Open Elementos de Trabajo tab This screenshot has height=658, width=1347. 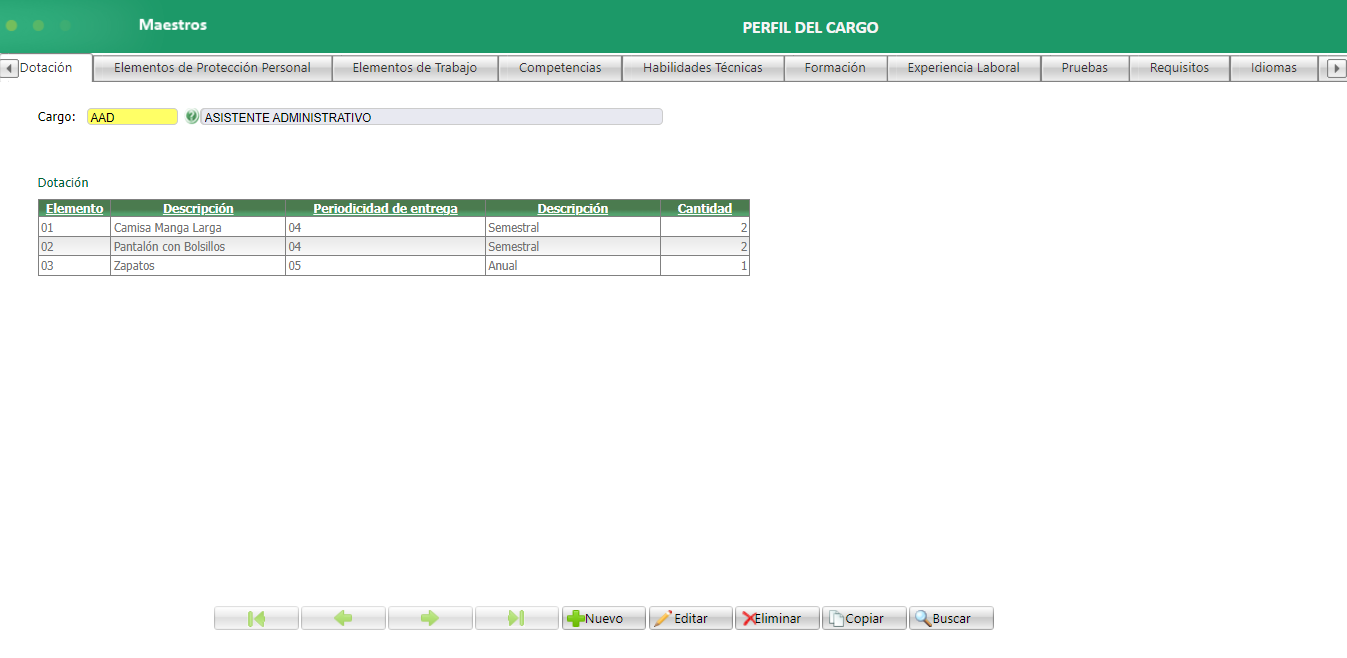[x=415, y=68]
